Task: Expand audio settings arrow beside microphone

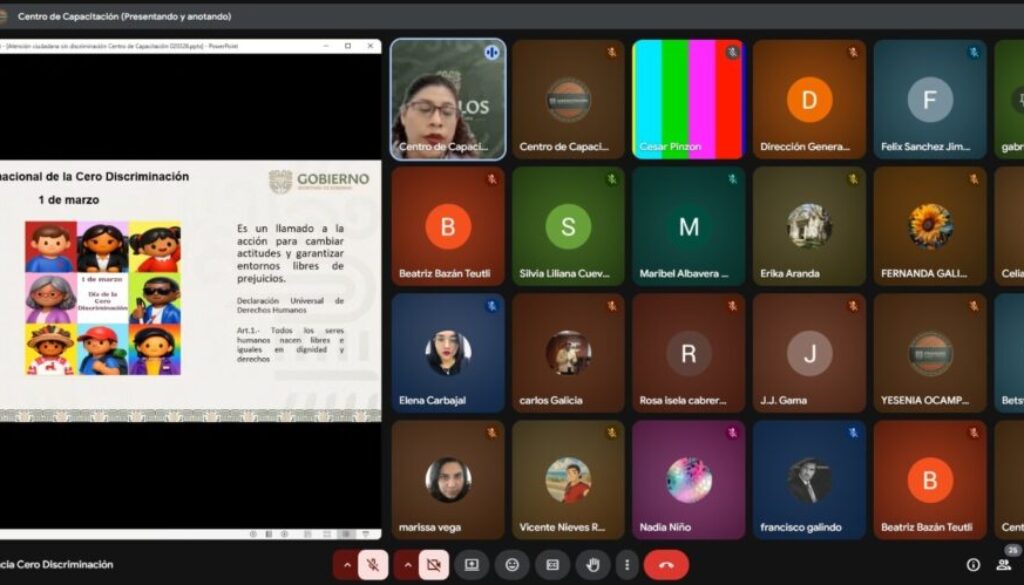Action: coord(347,565)
